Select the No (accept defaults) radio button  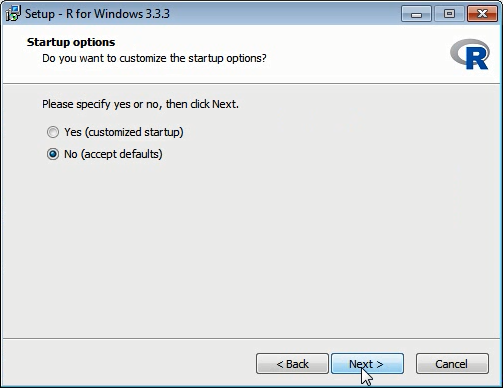click(53, 154)
